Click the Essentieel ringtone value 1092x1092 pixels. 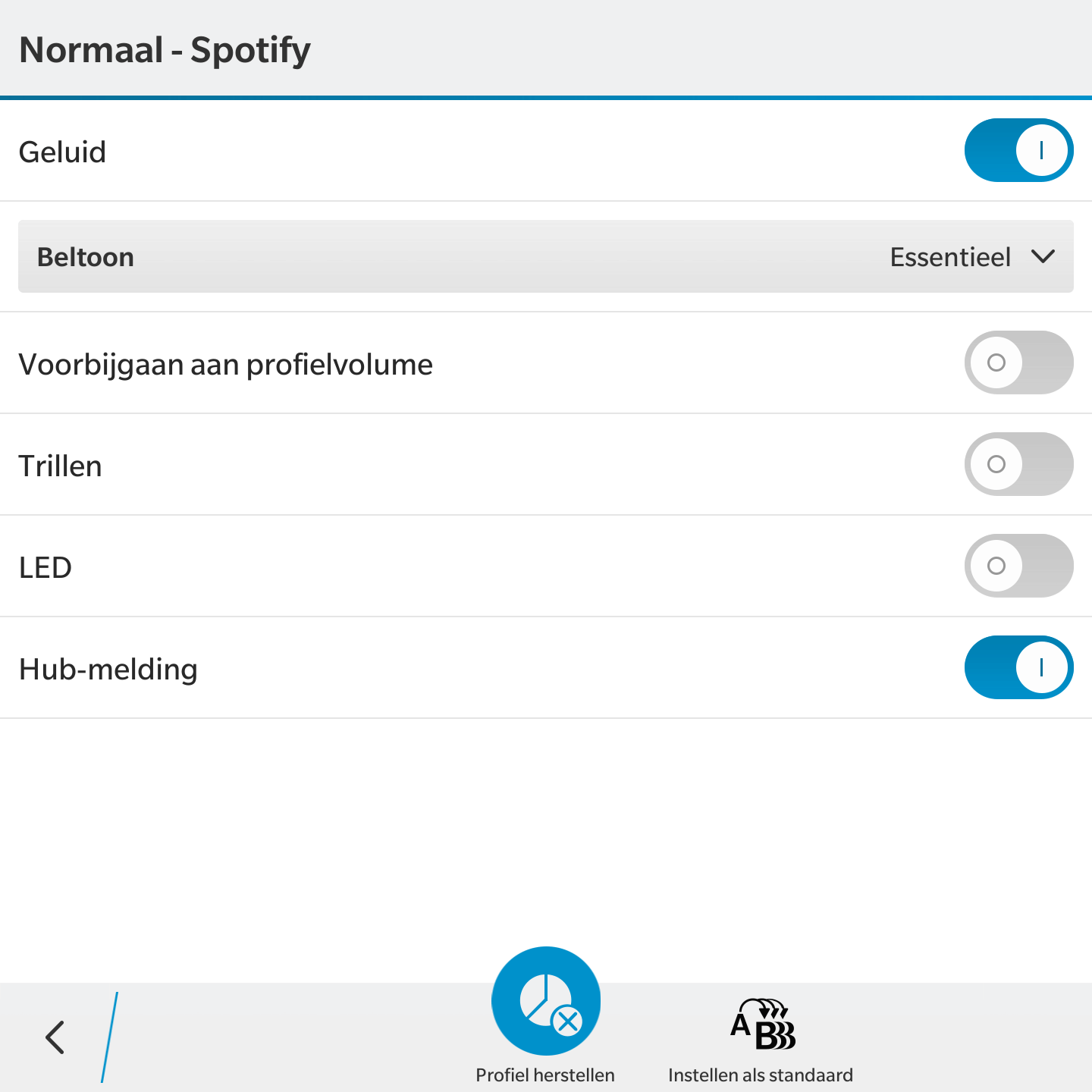(x=949, y=257)
